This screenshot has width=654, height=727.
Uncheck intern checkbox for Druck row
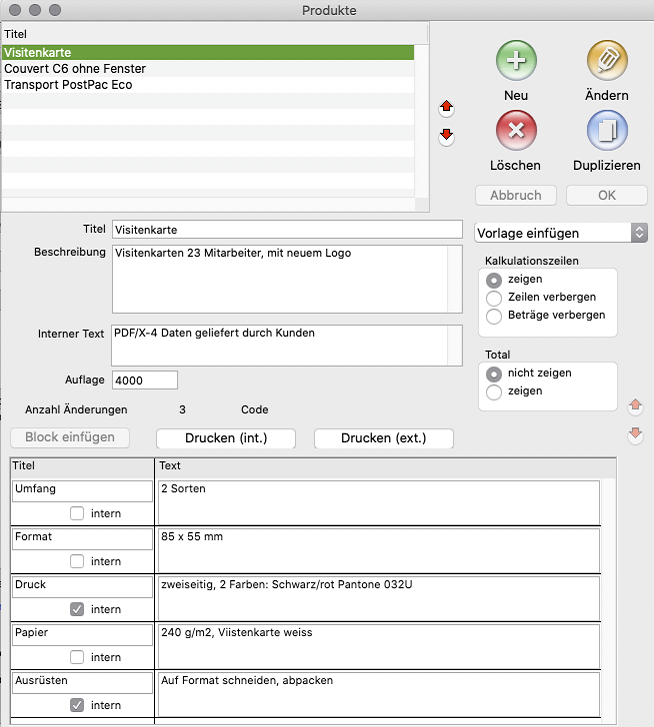[77, 609]
